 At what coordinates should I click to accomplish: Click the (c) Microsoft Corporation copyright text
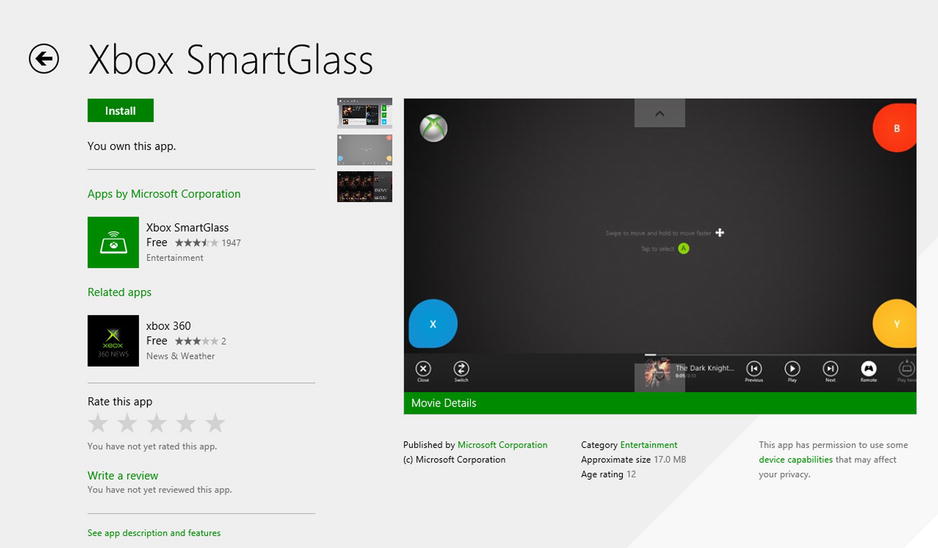pos(454,459)
